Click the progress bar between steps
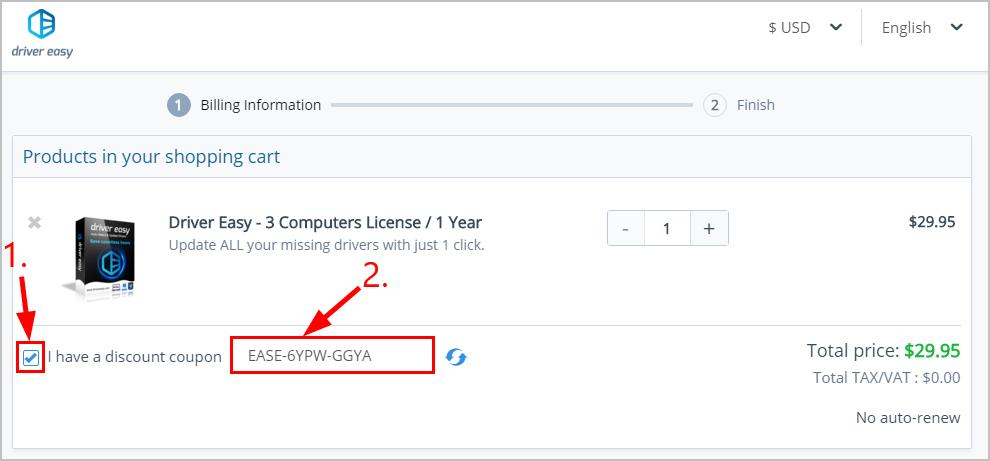 (511, 105)
